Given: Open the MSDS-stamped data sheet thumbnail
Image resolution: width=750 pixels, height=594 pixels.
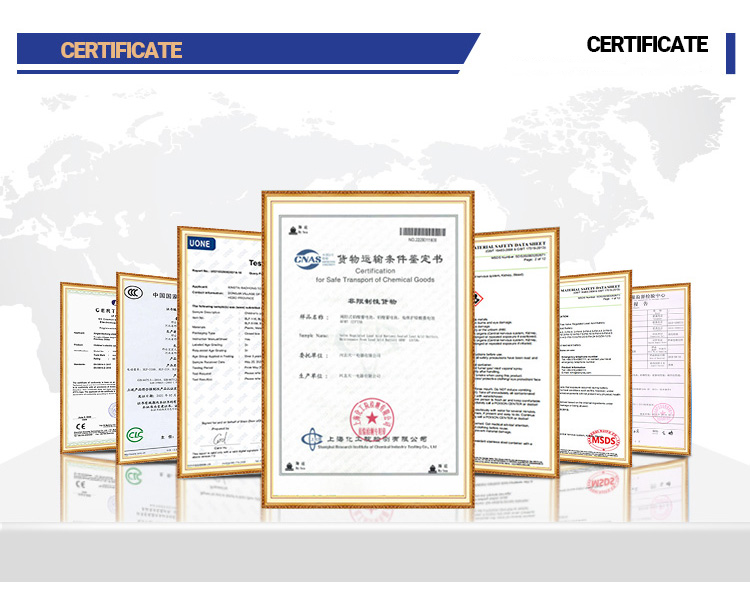Looking at the screenshot, I should tap(596, 368).
